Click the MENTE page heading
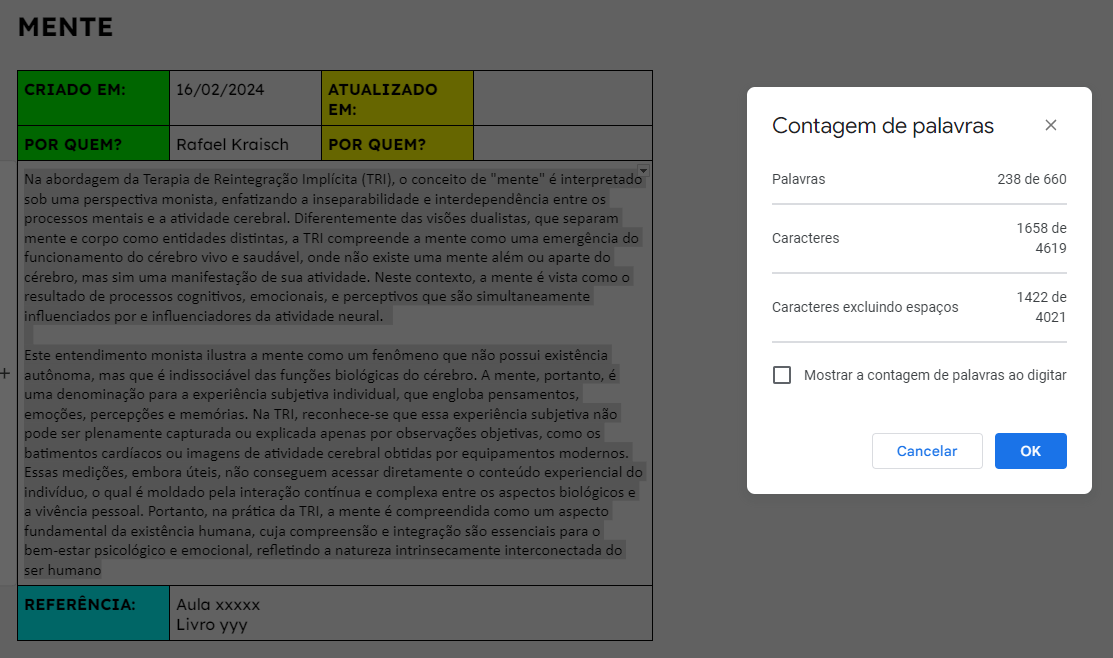 pyautogui.click(x=65, y=27)
